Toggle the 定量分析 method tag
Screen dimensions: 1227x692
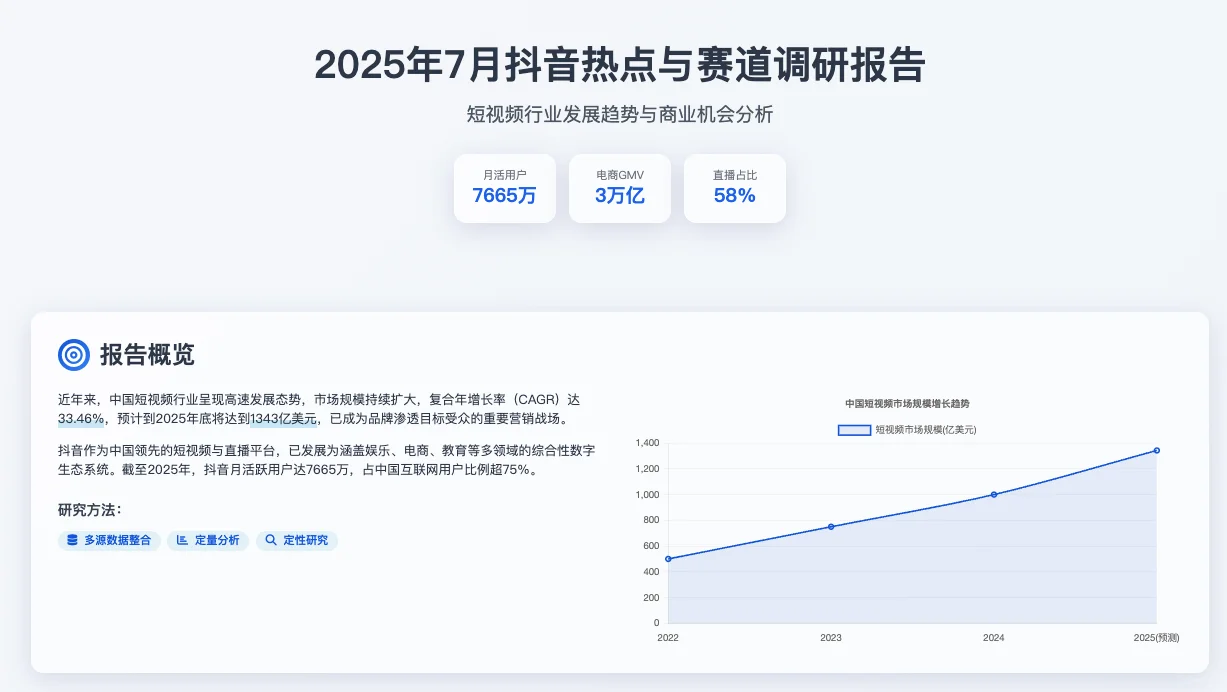point(207,540)
